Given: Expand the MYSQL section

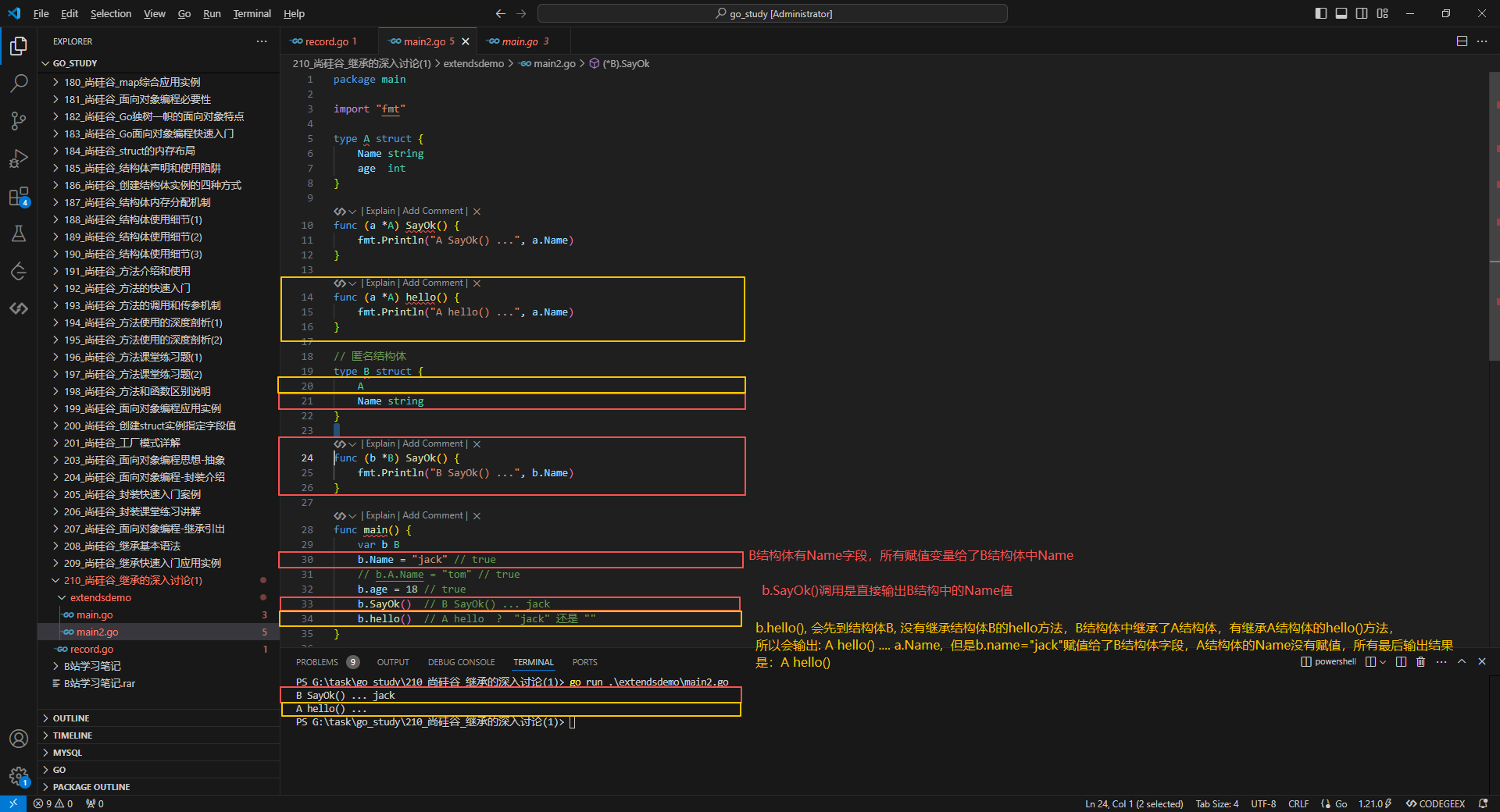Looking at the screenshot, I should (159, 753).
